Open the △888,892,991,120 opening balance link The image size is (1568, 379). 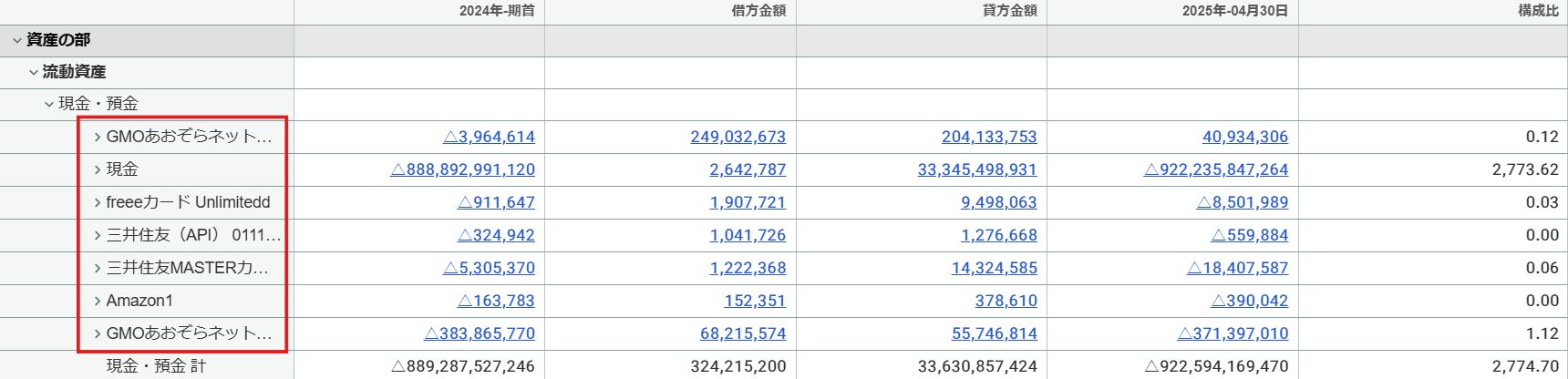coord(462,169)
